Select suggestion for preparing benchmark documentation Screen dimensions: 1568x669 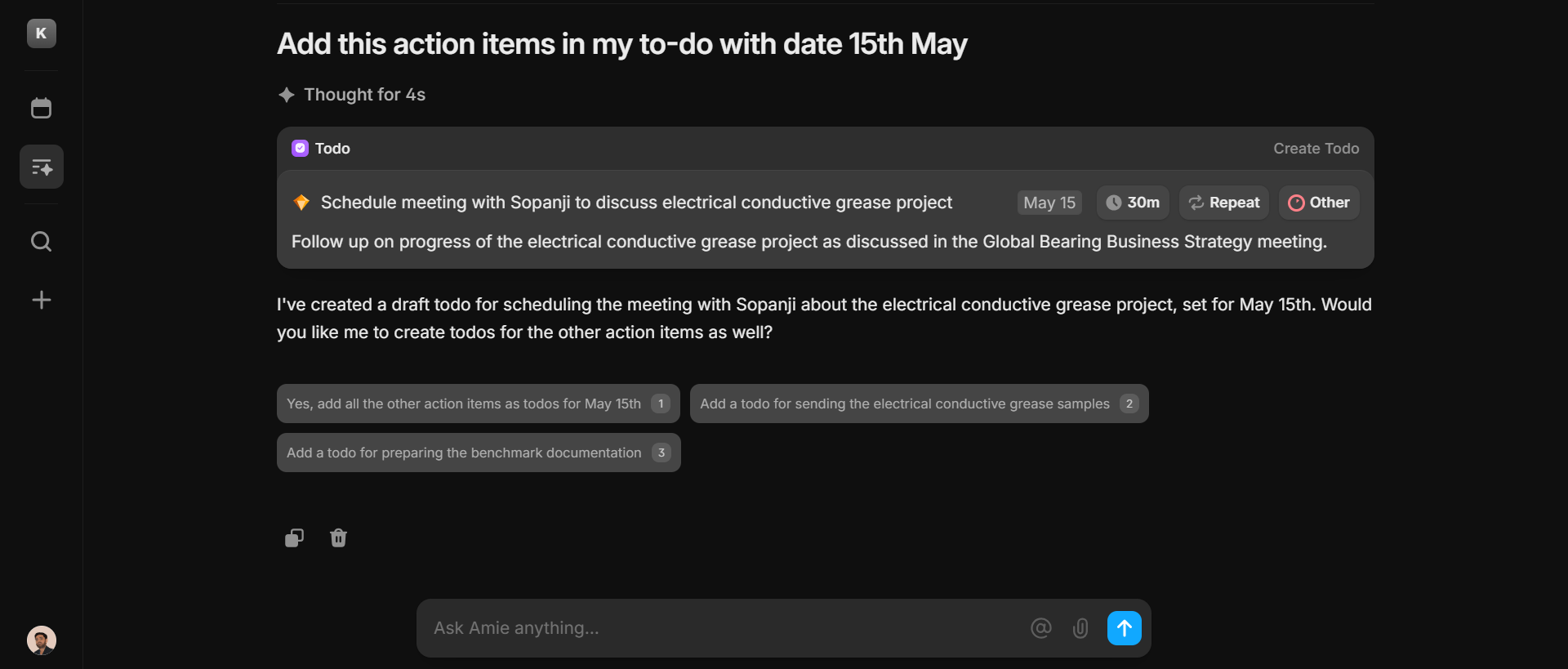tap(479, 453)
